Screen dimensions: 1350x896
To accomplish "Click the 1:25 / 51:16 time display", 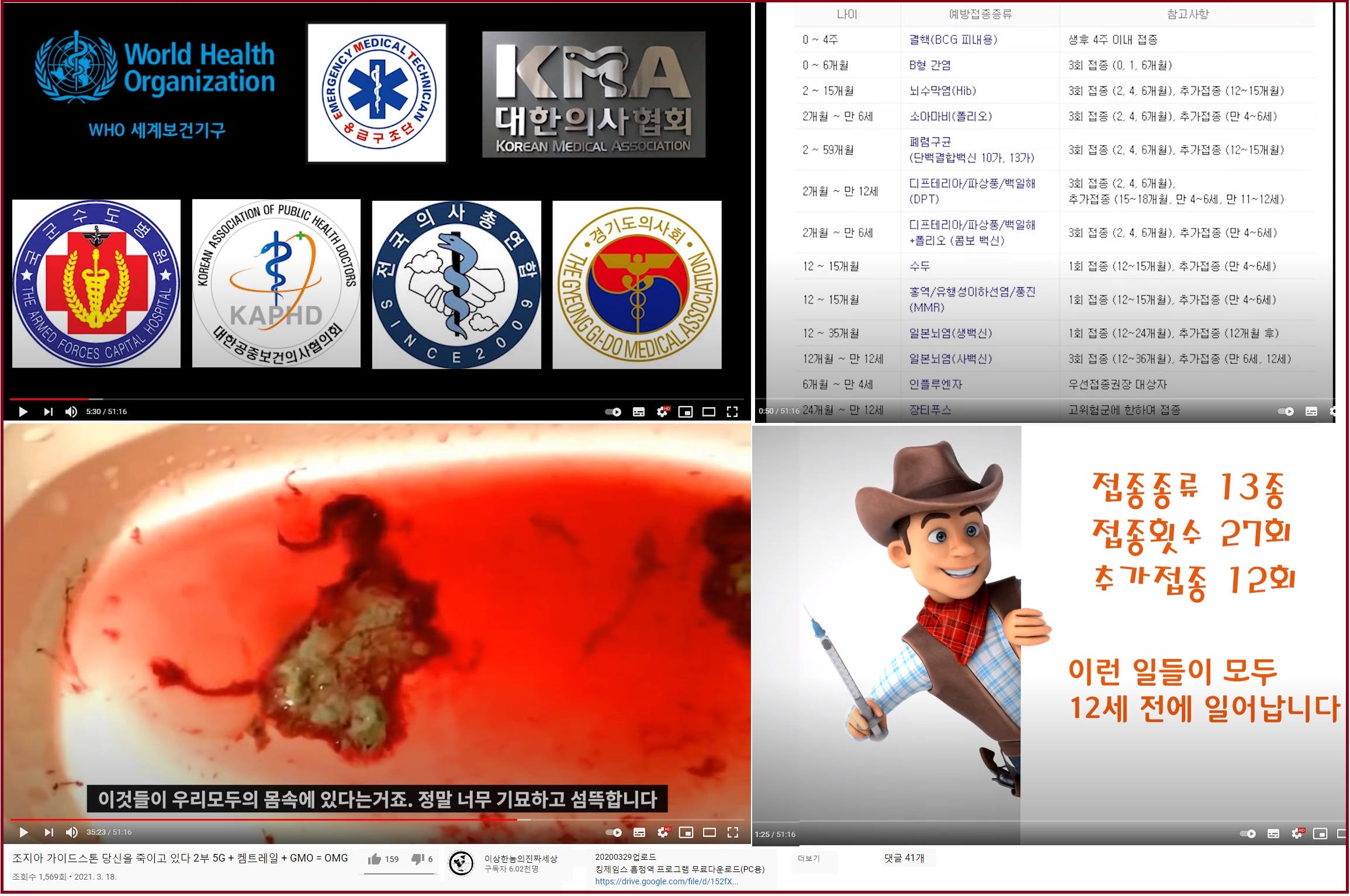I will [x=776, y=836].
